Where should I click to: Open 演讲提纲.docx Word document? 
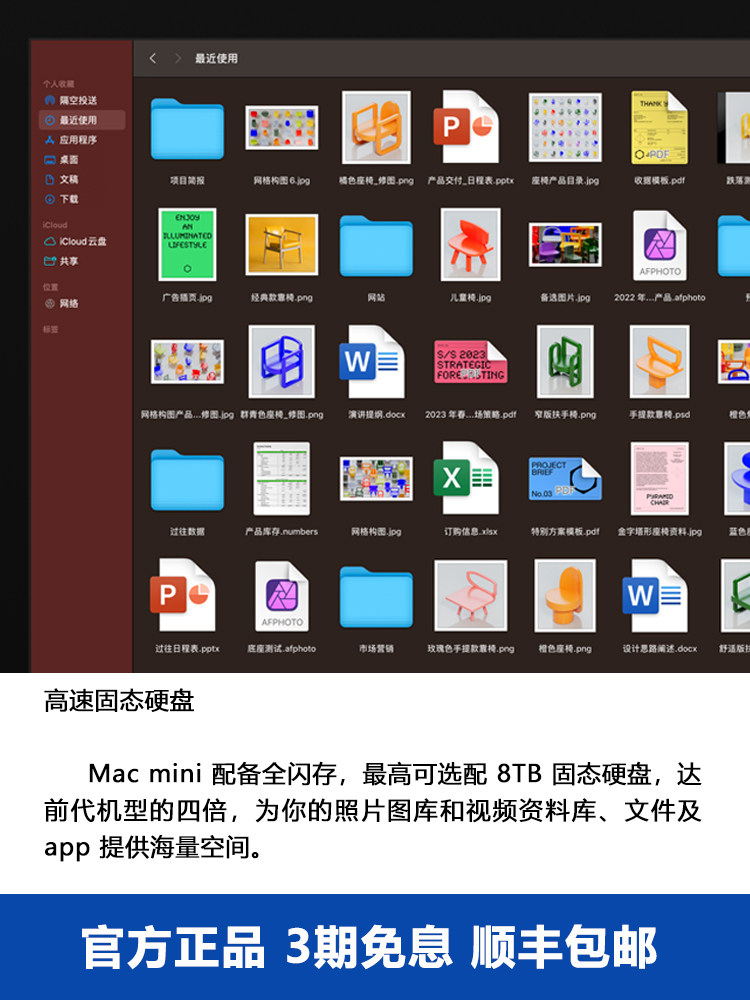tap(372, 362)
